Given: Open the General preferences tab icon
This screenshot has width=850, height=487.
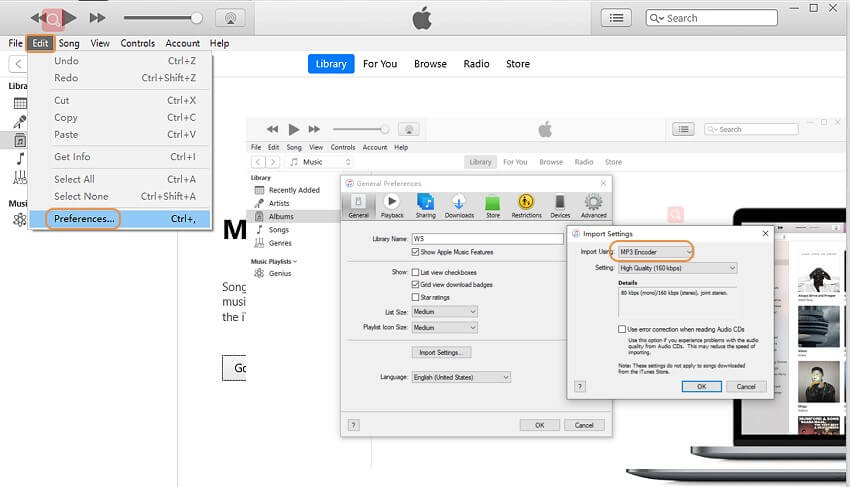Looking at the screenshot, I should coord(358,206).
